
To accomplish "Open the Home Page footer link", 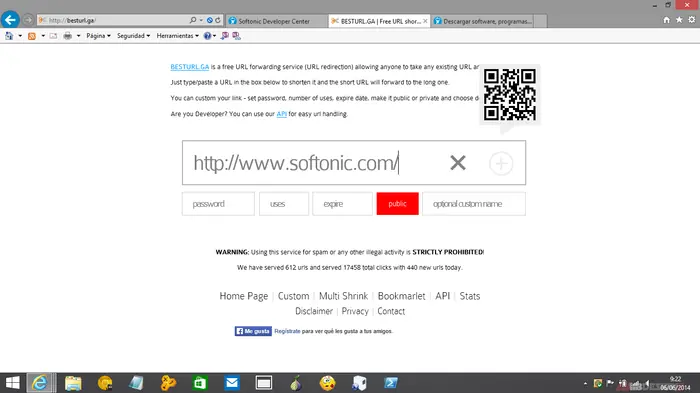I will (x=244, y=296).
